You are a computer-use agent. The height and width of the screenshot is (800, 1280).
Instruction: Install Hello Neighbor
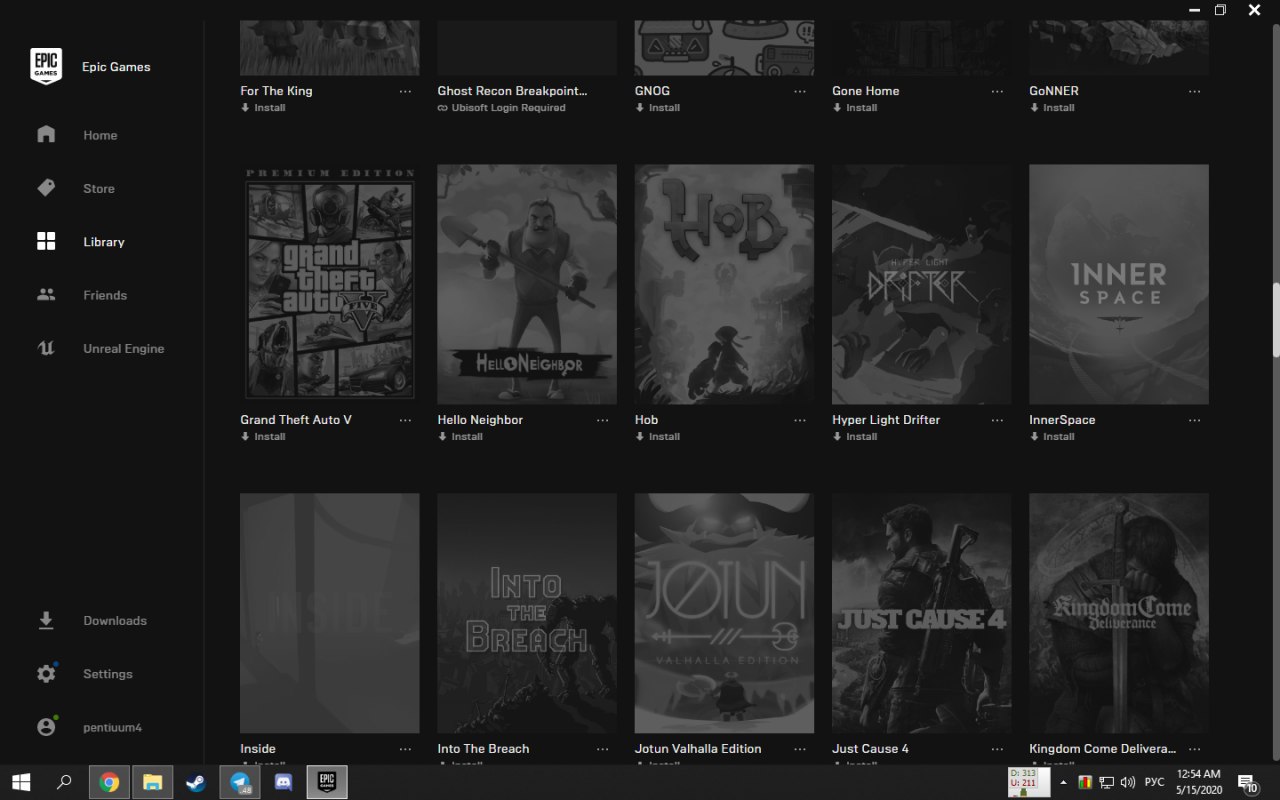pos(460,437)
